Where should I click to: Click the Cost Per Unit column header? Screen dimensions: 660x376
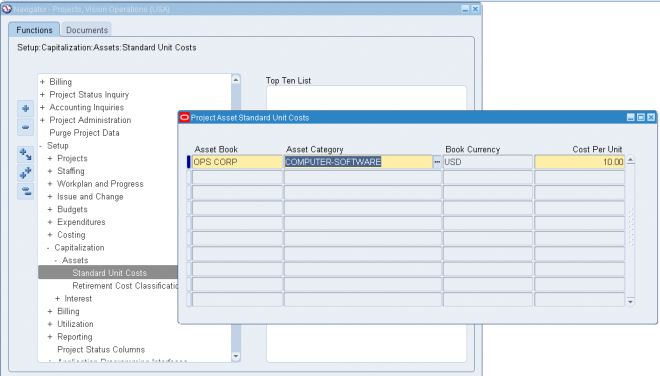(597, 149)
